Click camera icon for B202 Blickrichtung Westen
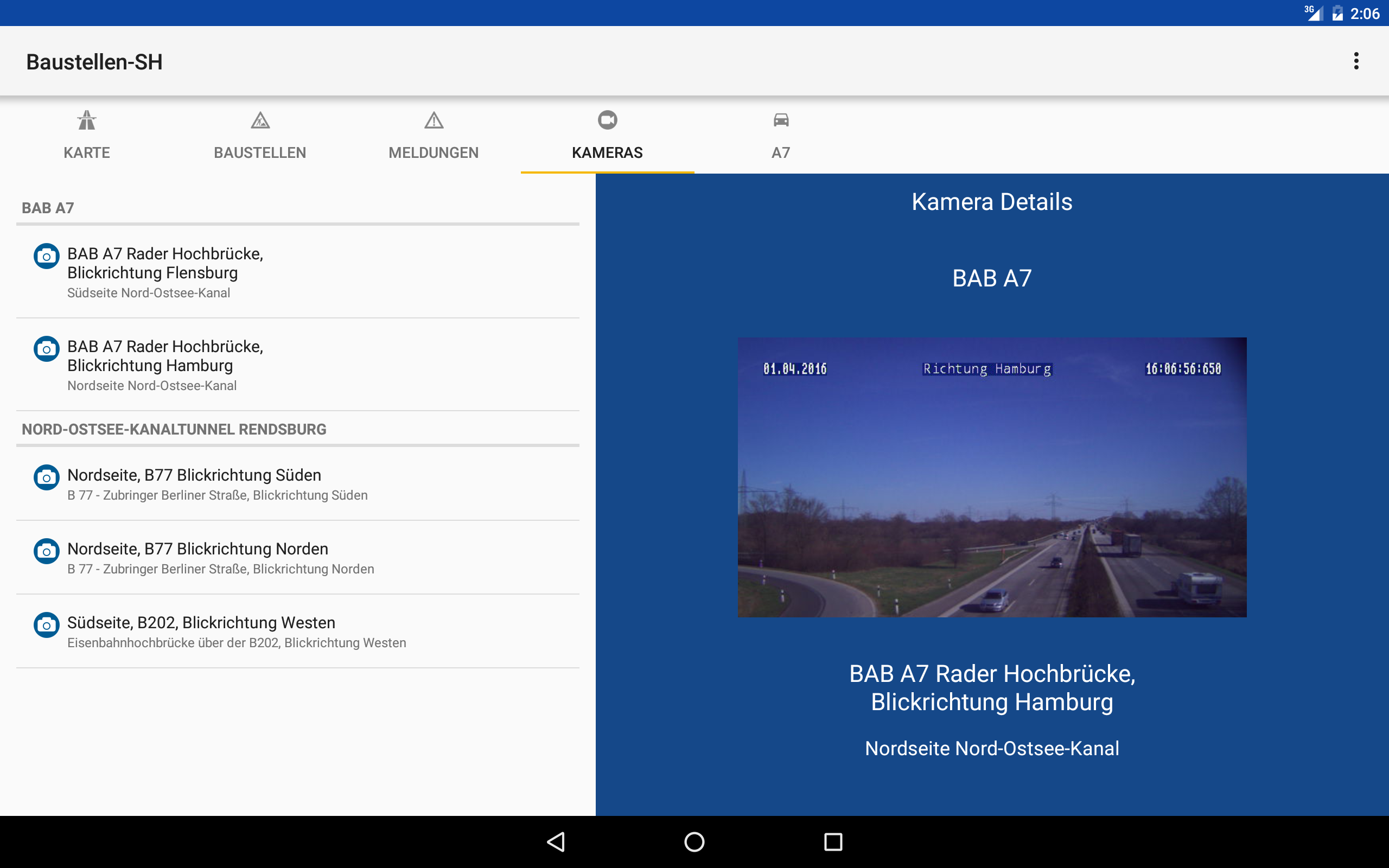This screenshot has height=868, width=1389. (47, 625)
